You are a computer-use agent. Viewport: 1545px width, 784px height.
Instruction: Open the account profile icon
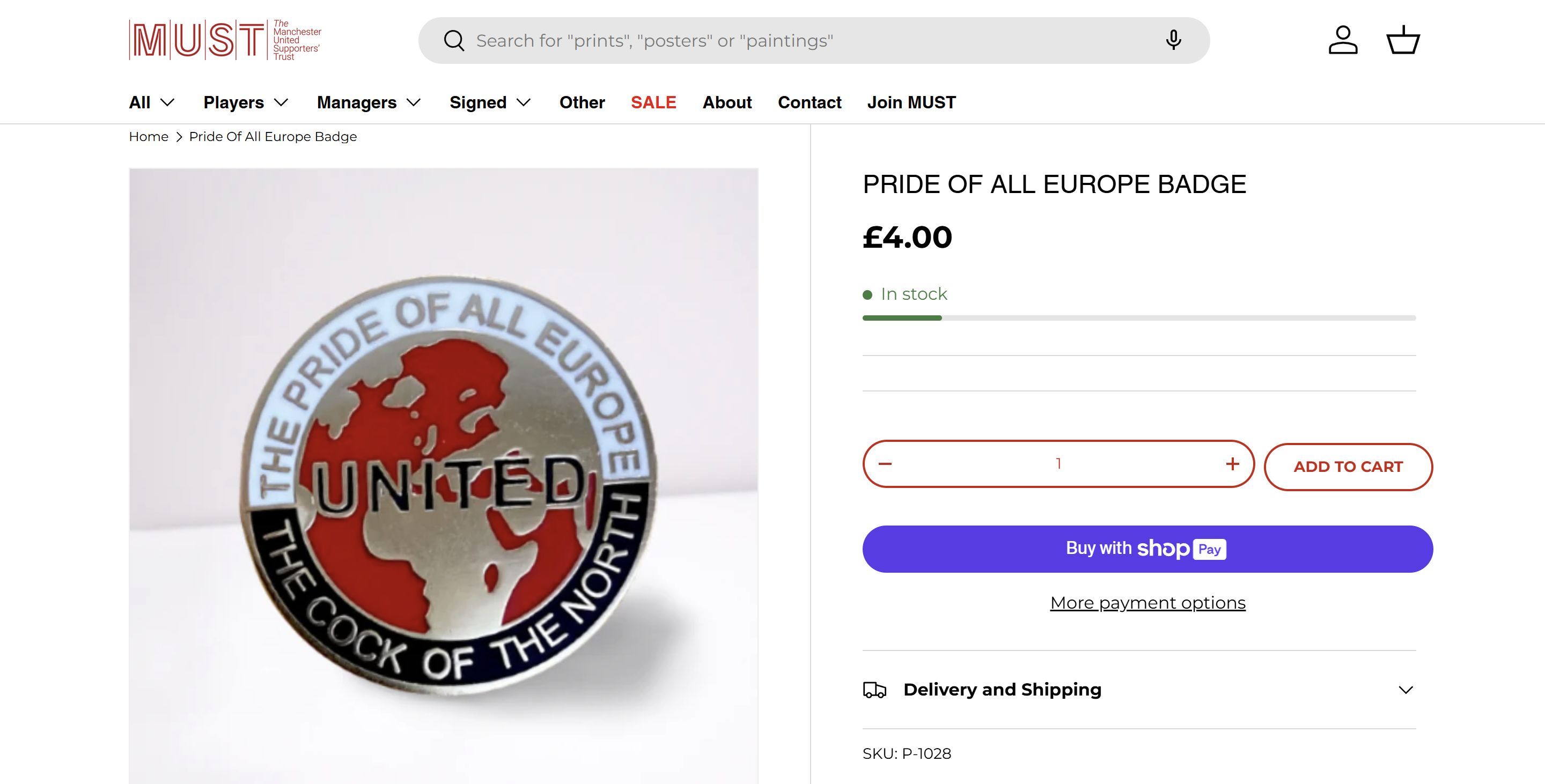click(1343, 40)
